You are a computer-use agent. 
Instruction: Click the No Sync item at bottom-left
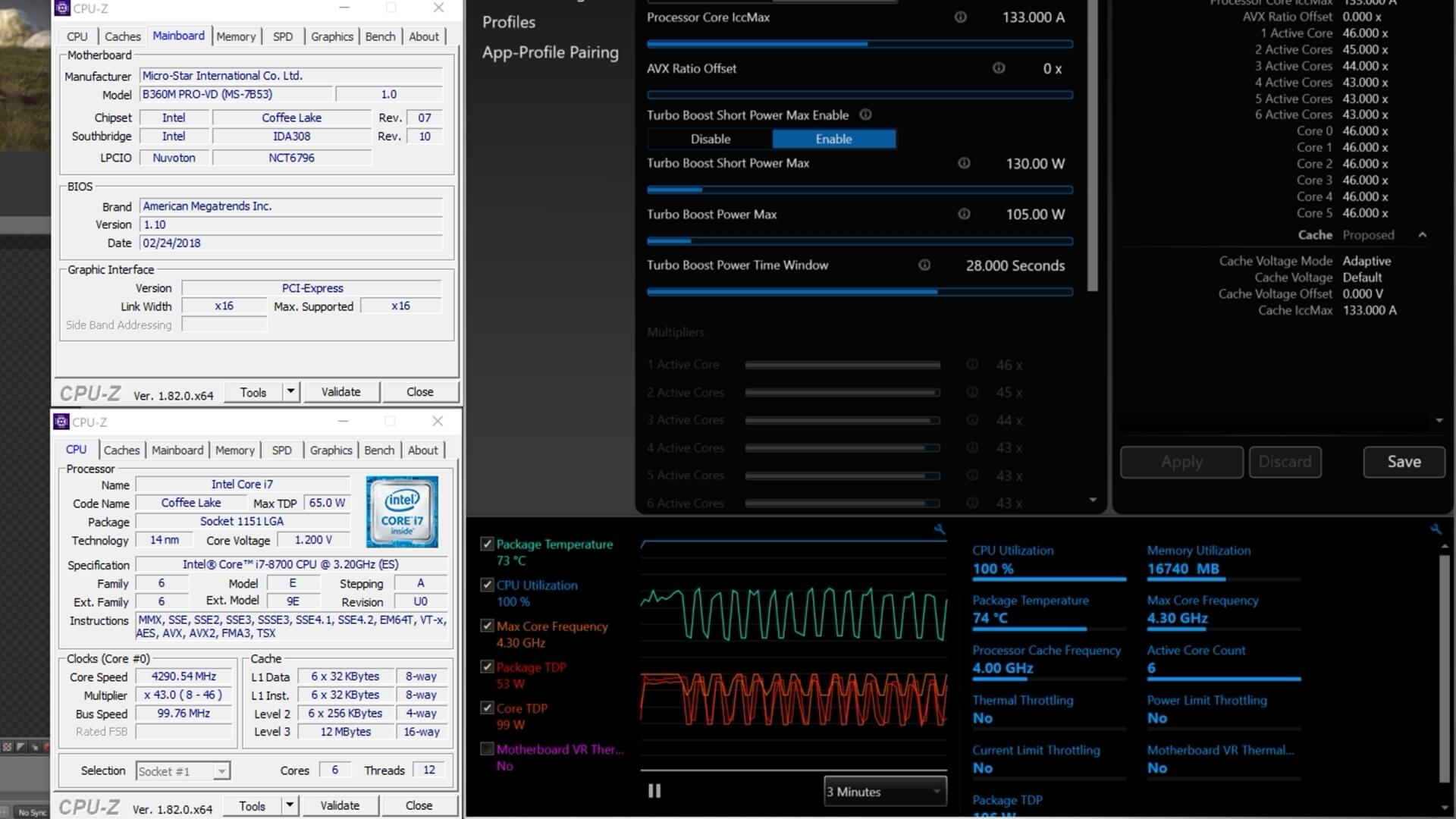[32, 812]
